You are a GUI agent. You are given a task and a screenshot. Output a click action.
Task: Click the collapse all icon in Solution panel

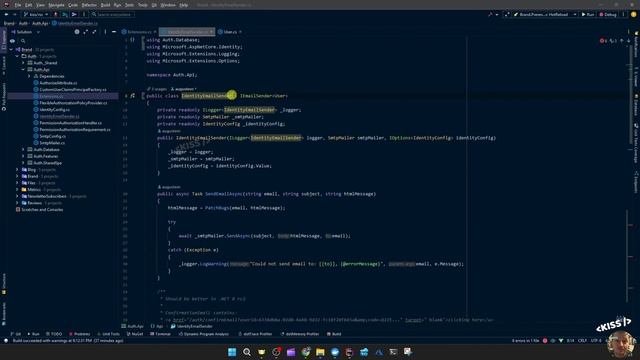(94, 32)
